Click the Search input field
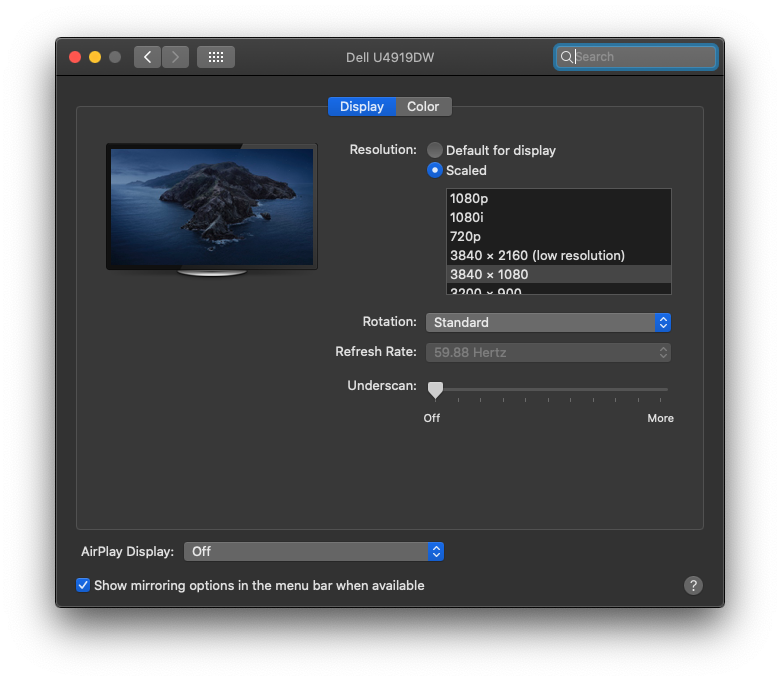This screenshot has width=780, height=681. (636, 57)
